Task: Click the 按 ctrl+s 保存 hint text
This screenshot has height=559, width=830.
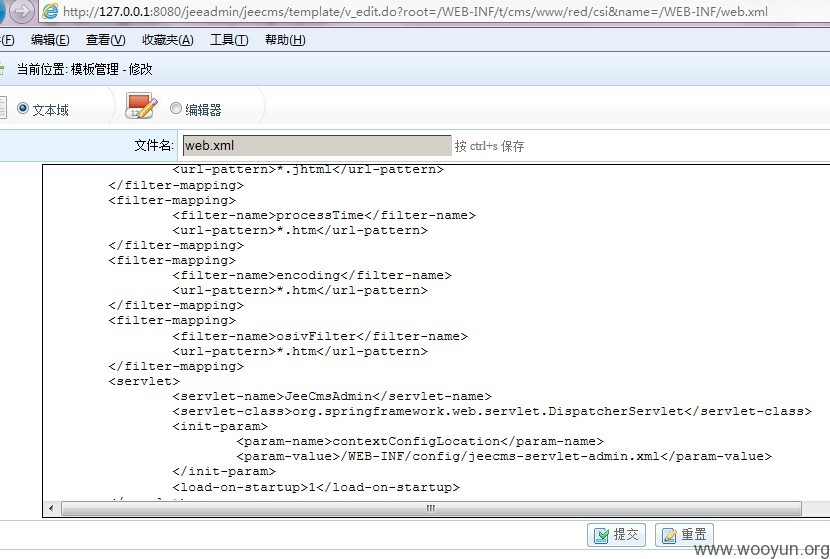Action: click(489, 146)
